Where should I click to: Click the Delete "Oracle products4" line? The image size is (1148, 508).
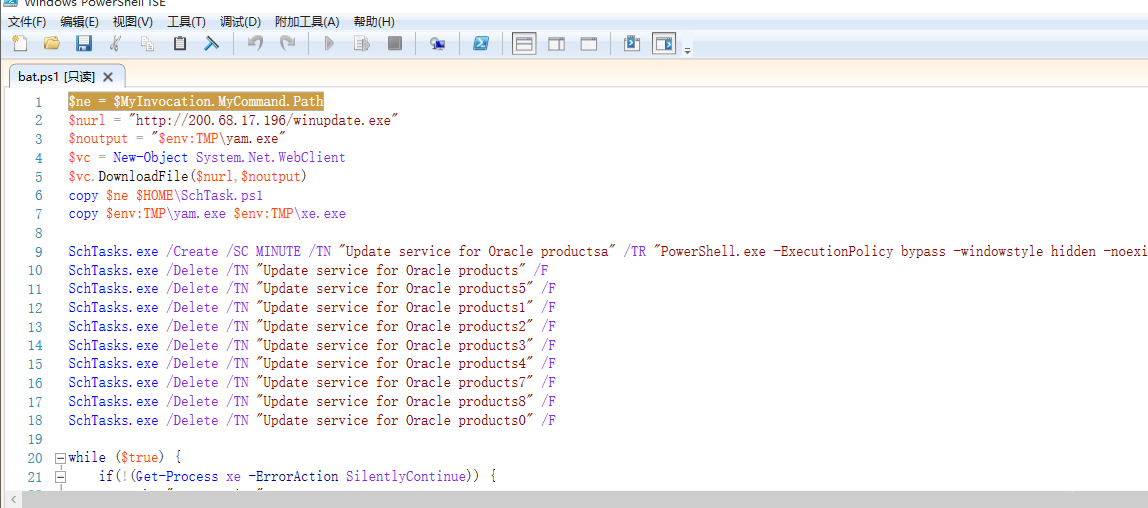coord(312,364)
